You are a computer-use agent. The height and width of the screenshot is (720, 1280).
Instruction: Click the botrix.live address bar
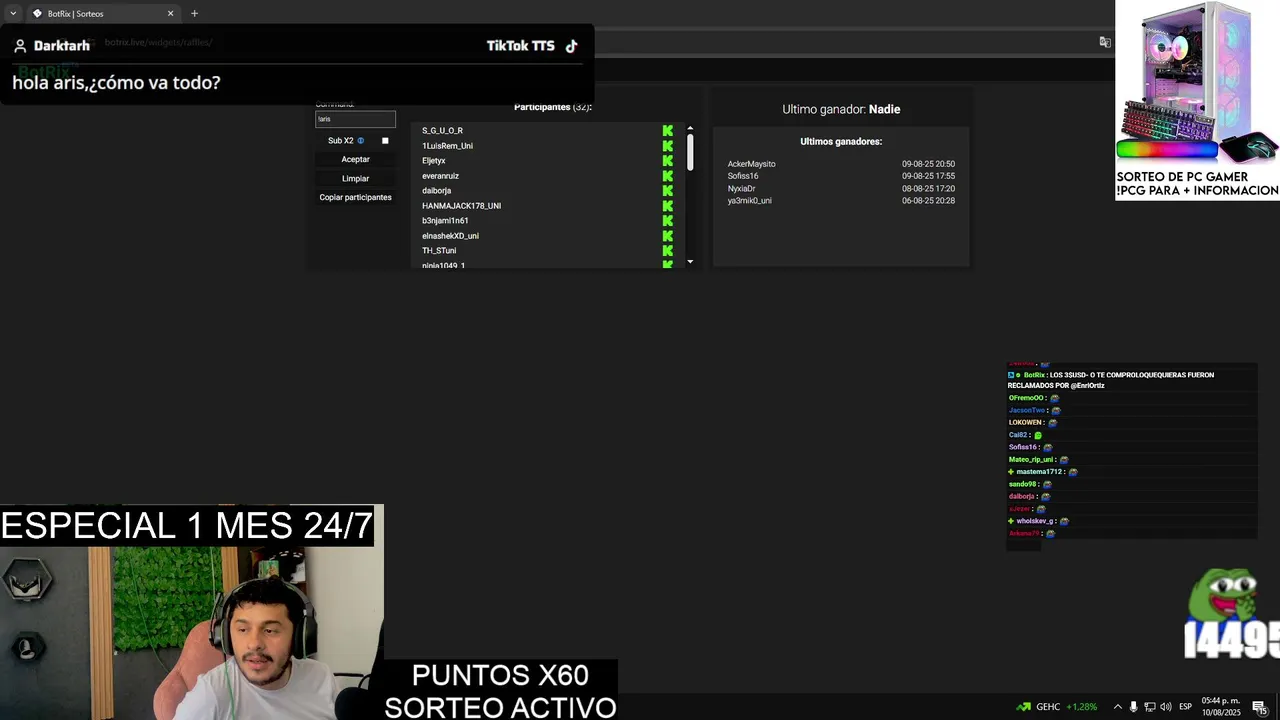coord(158,42)
